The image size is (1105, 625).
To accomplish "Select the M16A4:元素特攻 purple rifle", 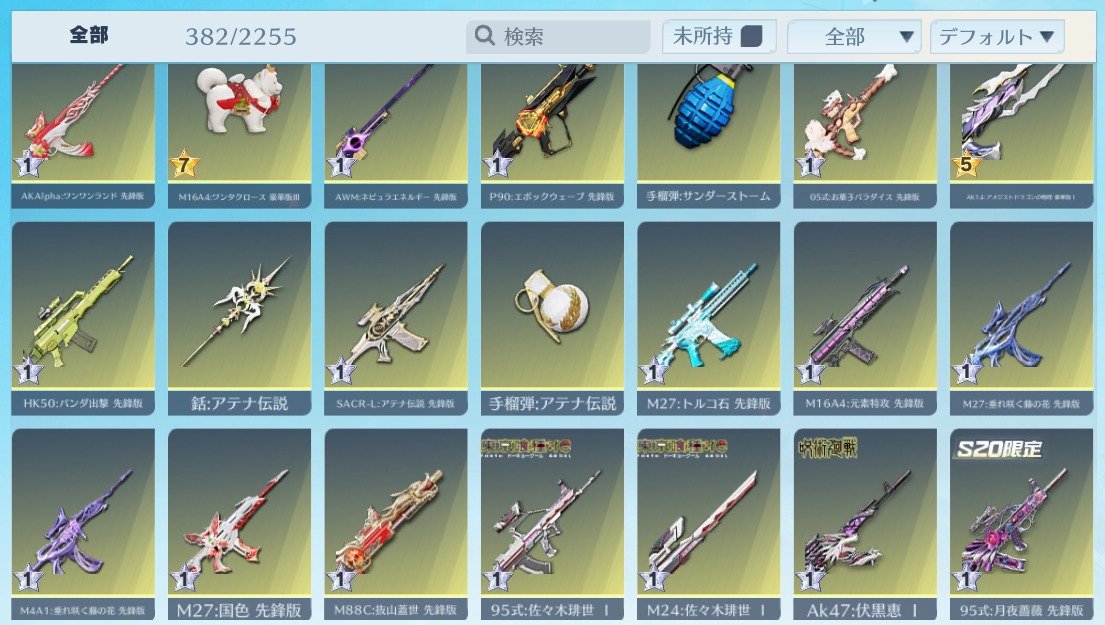I will point(865,318).
